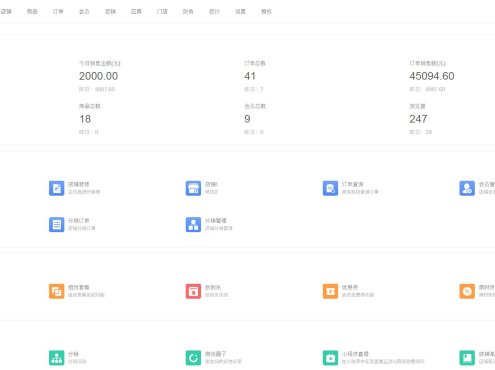Click the 商品总数 label above 18
Image resolution: width=495 pixels, height=370 pixels.
[x=90, y=106]
